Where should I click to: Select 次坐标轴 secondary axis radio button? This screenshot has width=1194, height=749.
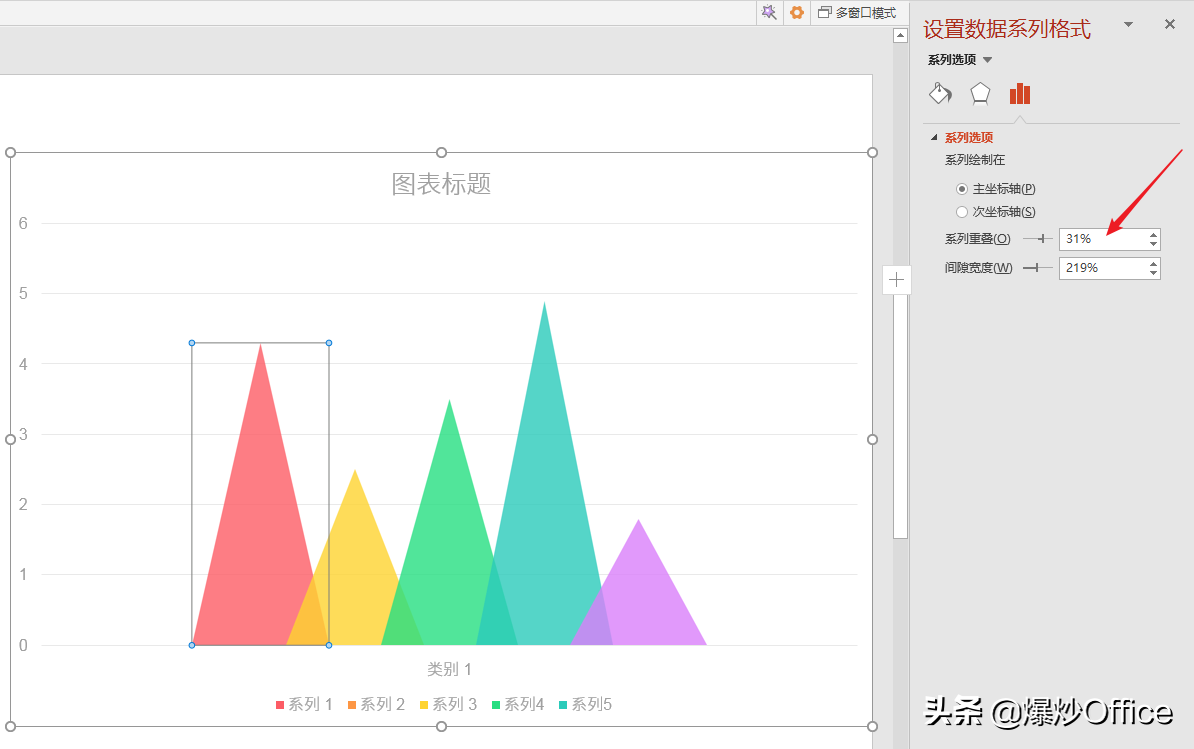(x=962, y=212)
